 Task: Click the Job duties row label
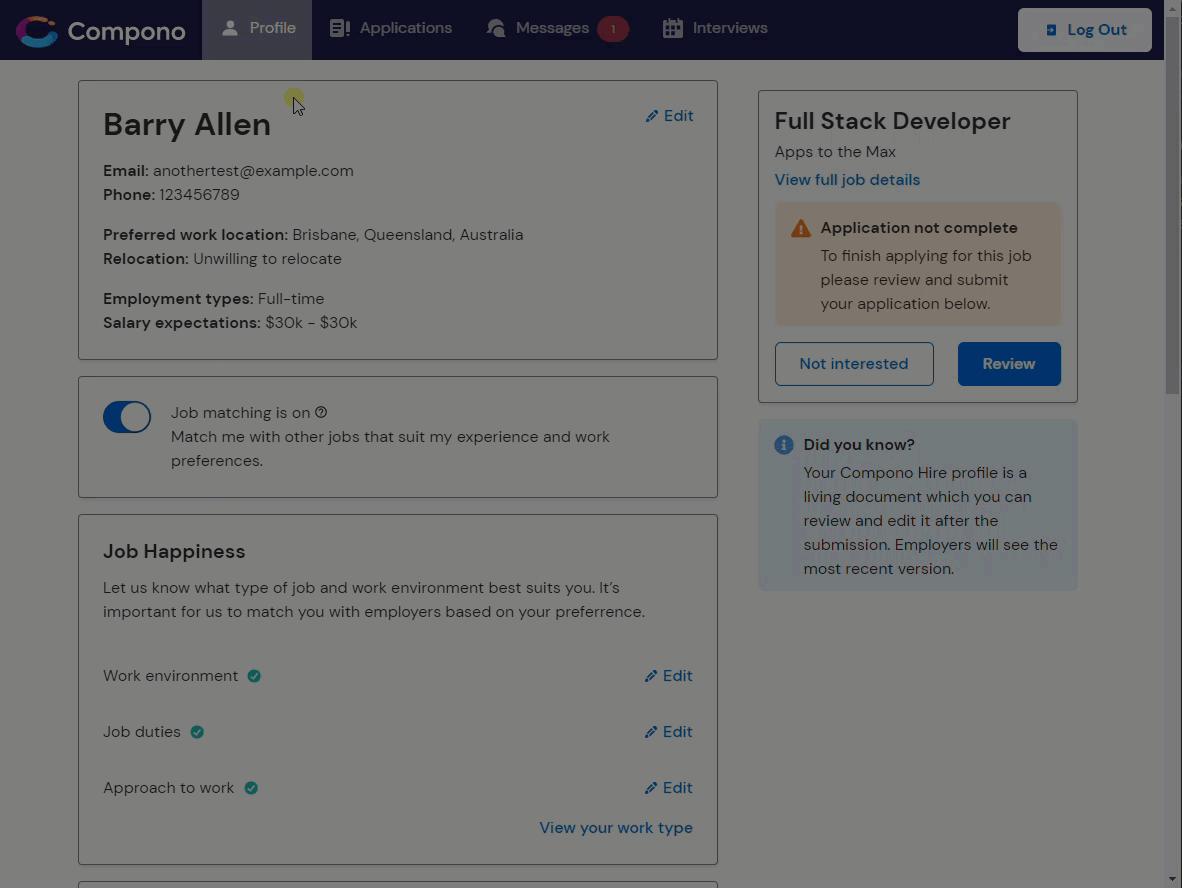point(142,732)
